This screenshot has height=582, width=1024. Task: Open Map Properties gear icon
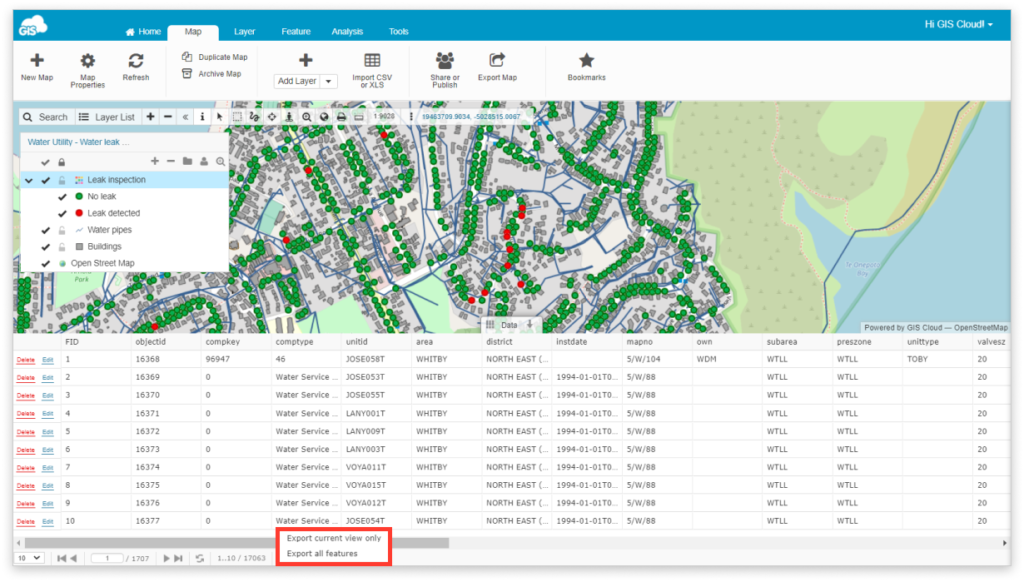88,61
